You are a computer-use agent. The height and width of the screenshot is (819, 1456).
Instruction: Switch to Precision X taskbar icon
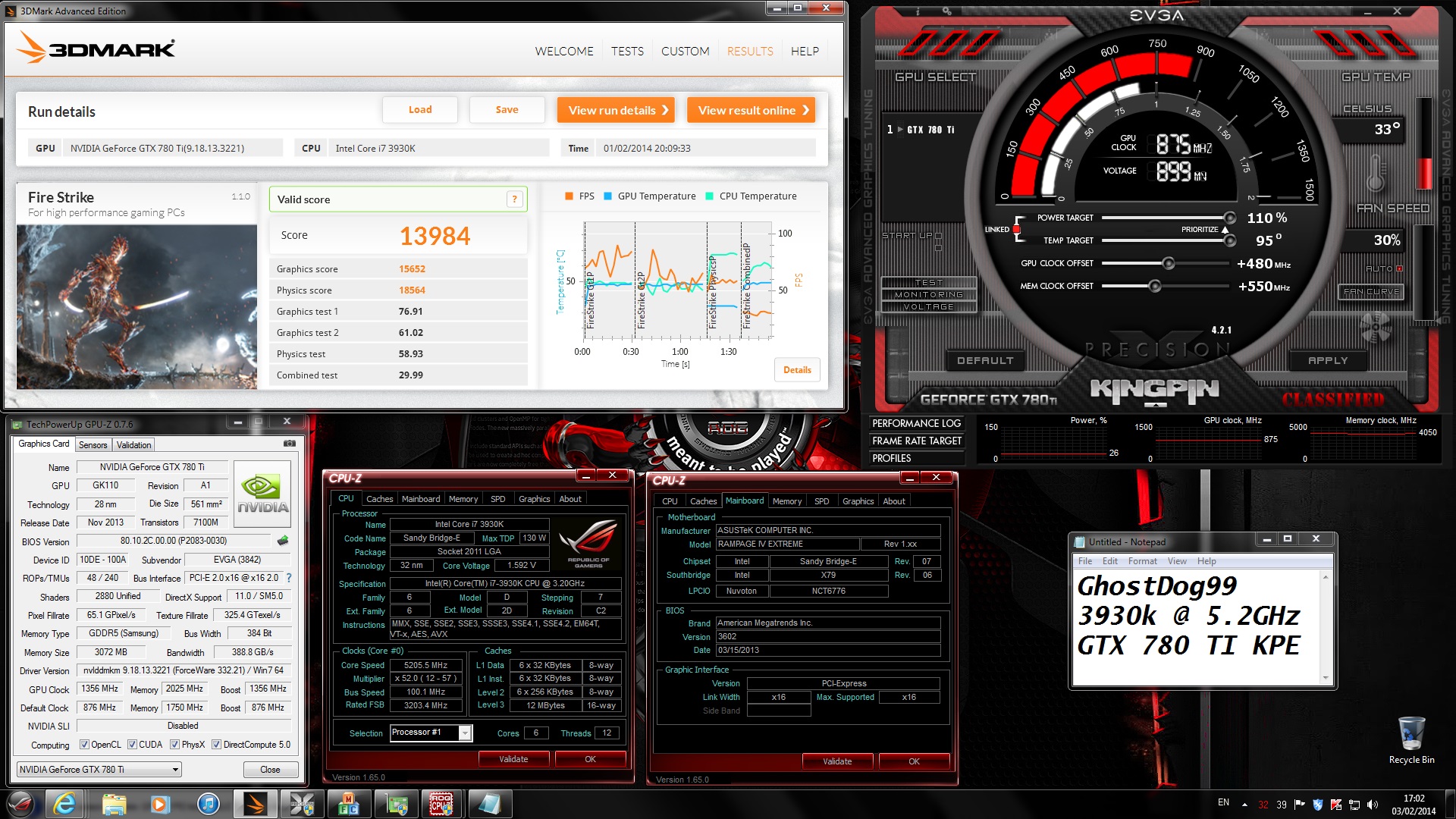tap(302, 804)
